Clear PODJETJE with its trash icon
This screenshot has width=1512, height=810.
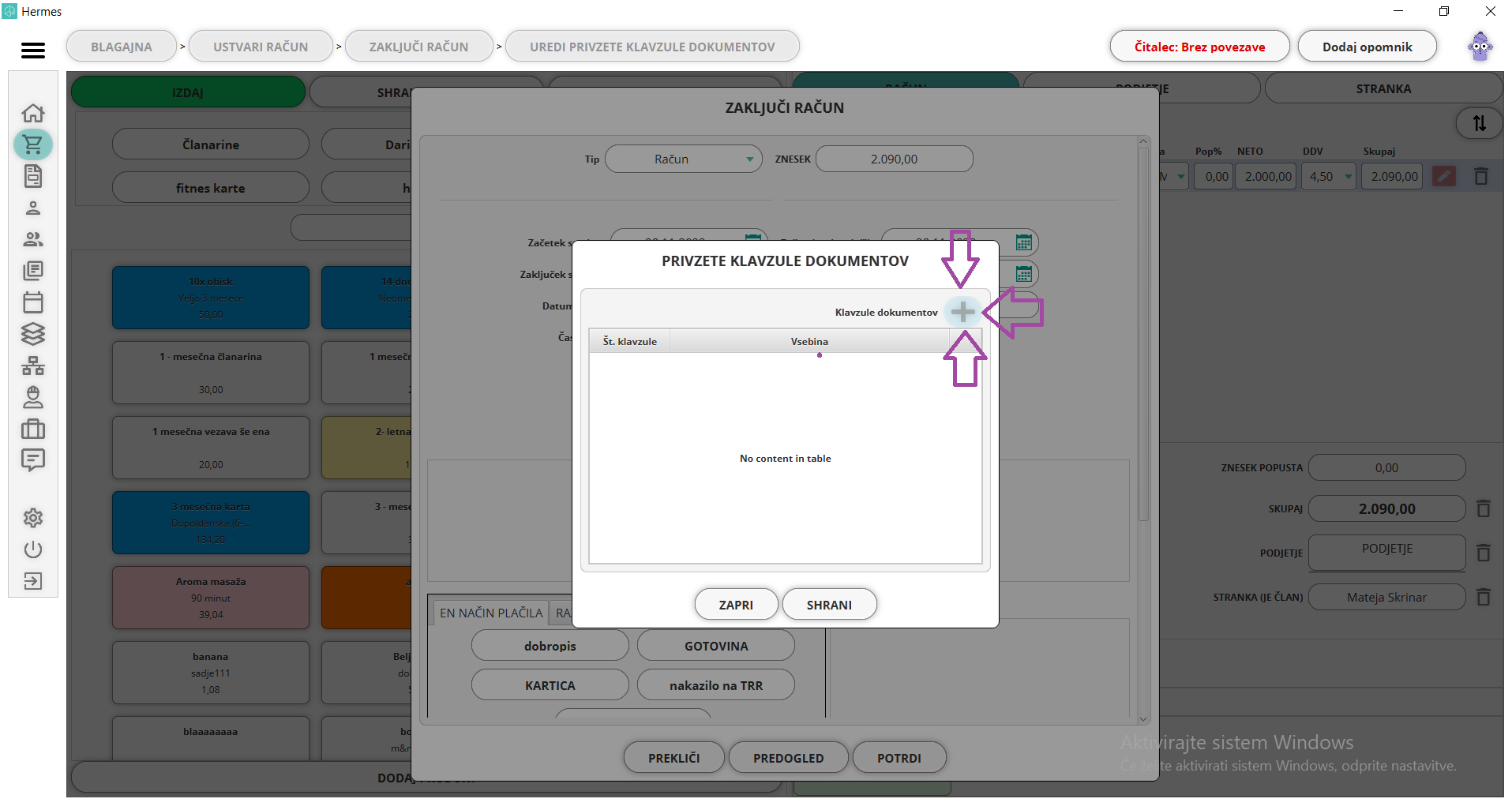tap(1484, 553)
